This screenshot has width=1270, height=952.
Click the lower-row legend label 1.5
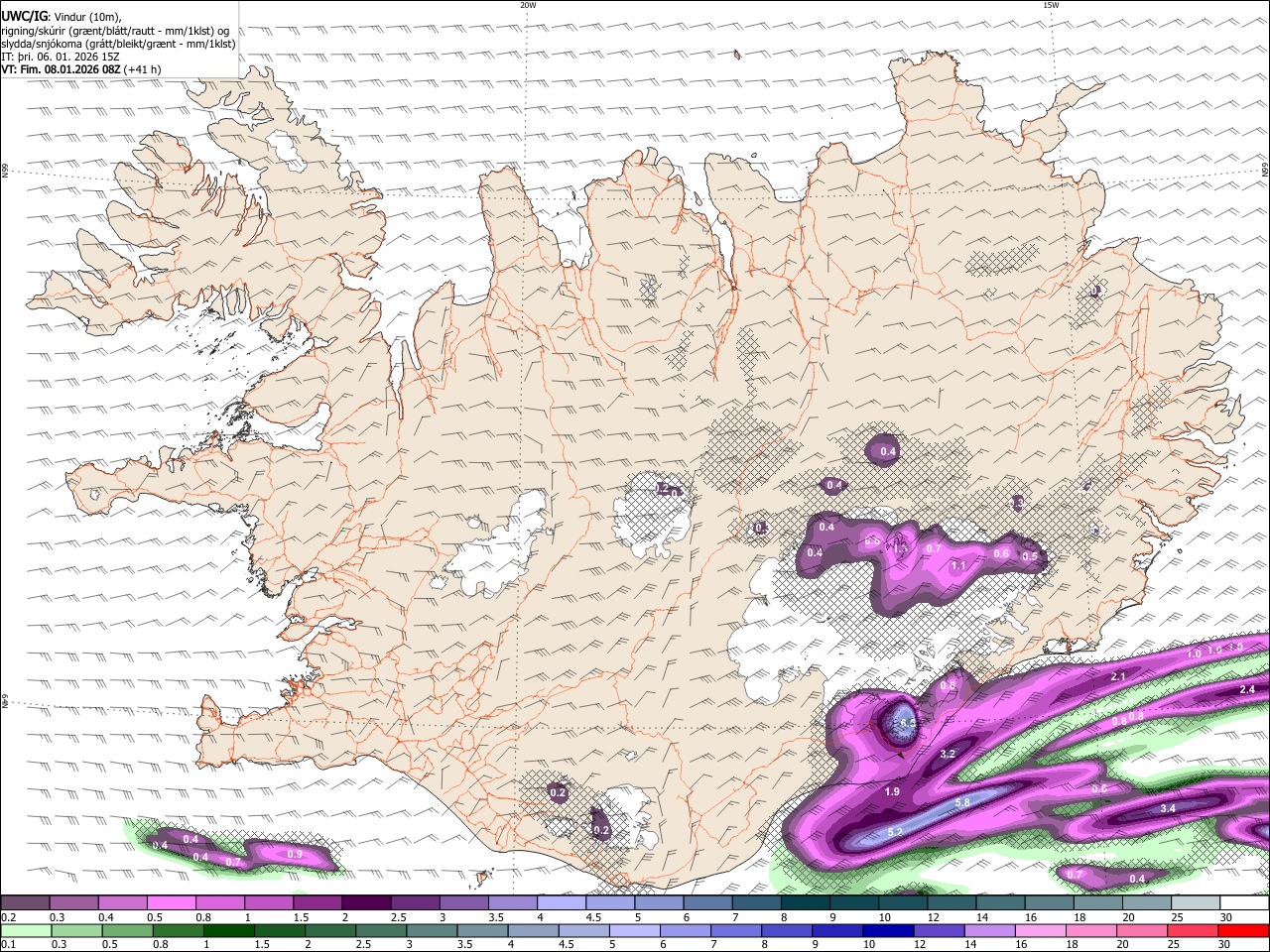pos(262,945)
